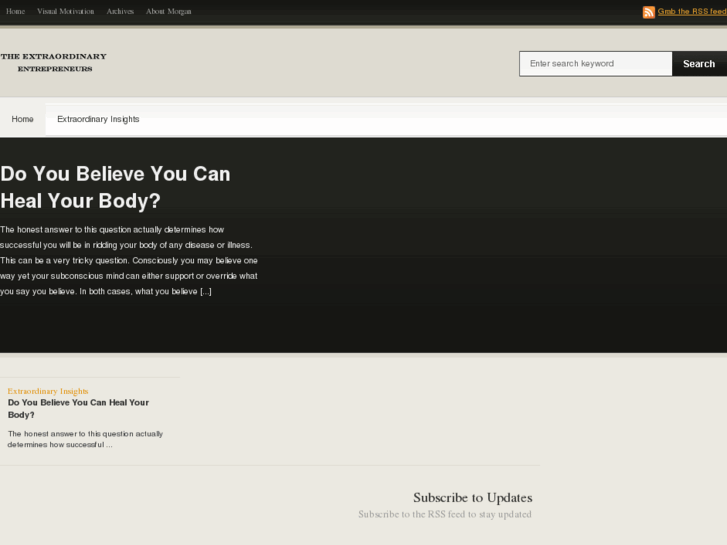This screenshot has height=545, width=727.
Task: Open the Archives page
Action: point(120,12)
